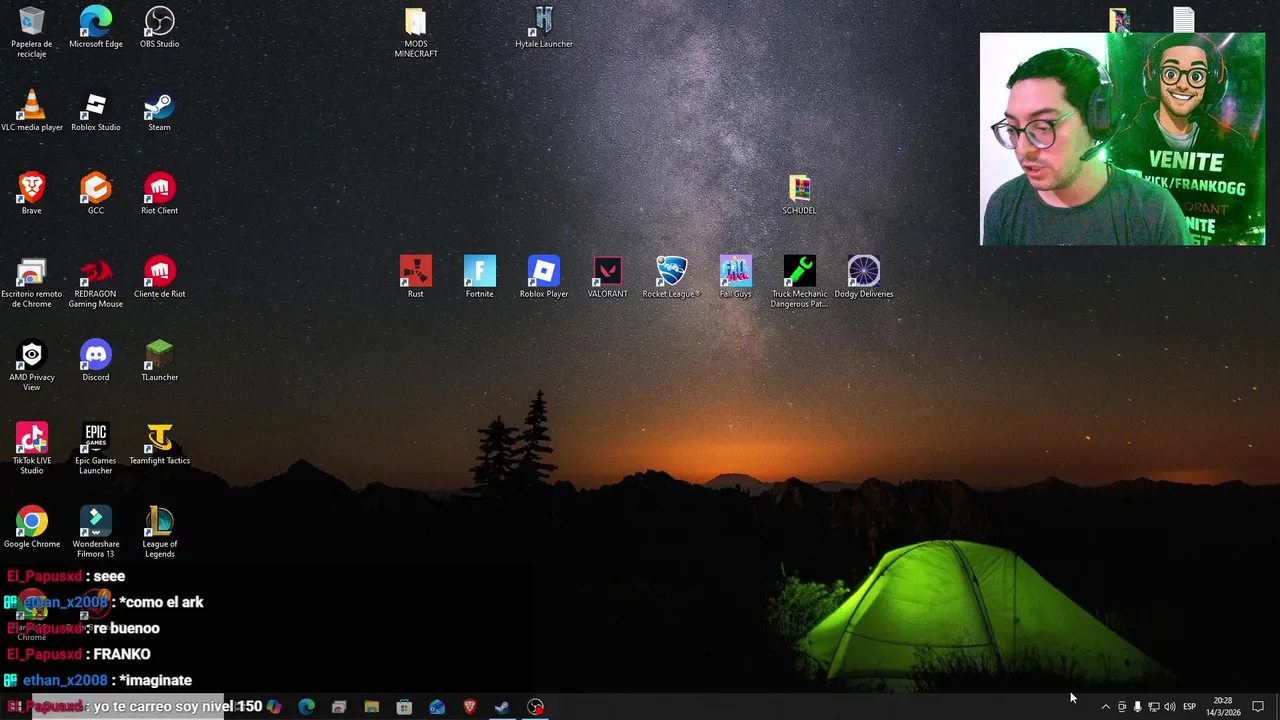The width and height of the screenshot is (1280, 720).
Task: Select Dodgy Deliveries desktop icon
Action: click(864, 277)
